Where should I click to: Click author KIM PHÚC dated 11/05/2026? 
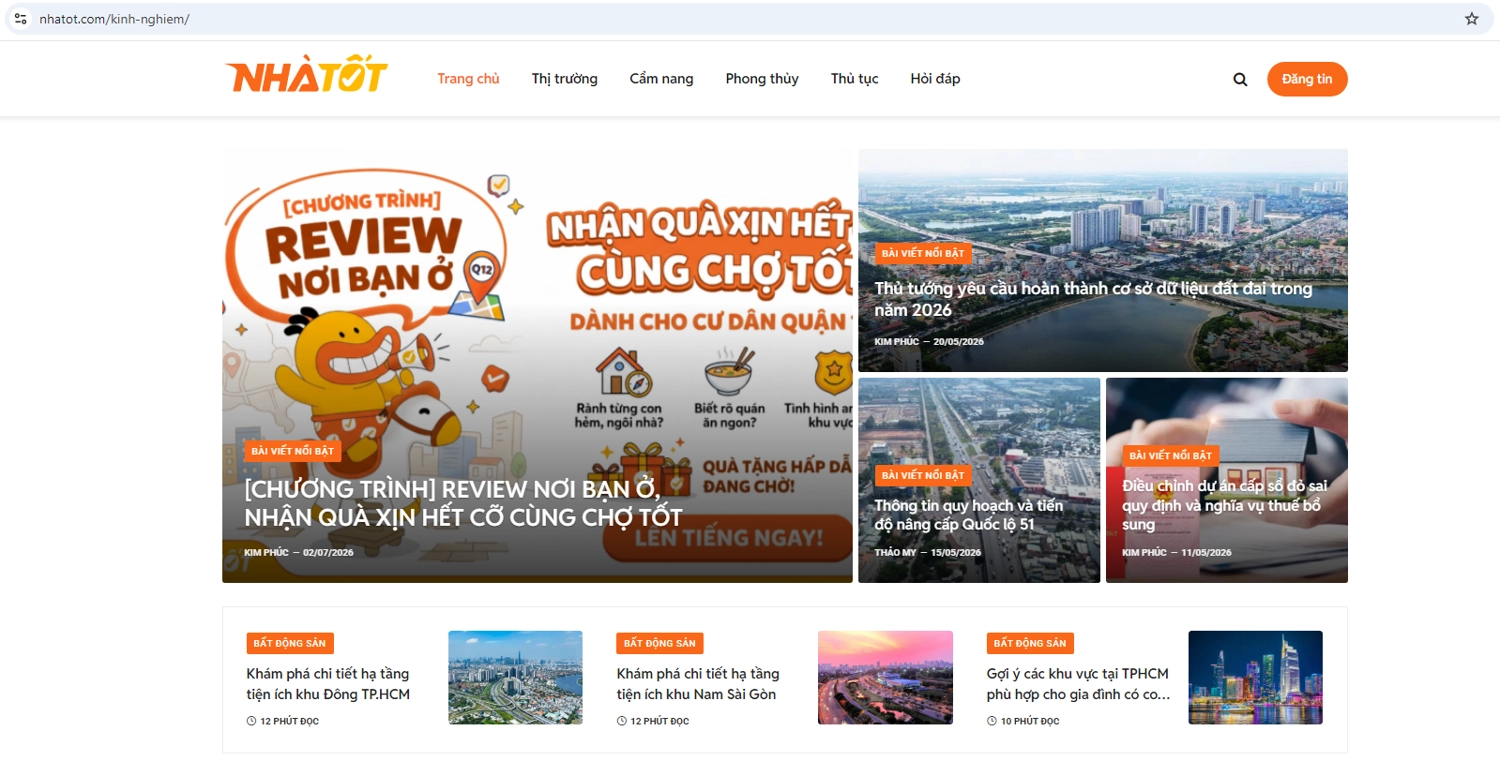(x=1144, y=553)
